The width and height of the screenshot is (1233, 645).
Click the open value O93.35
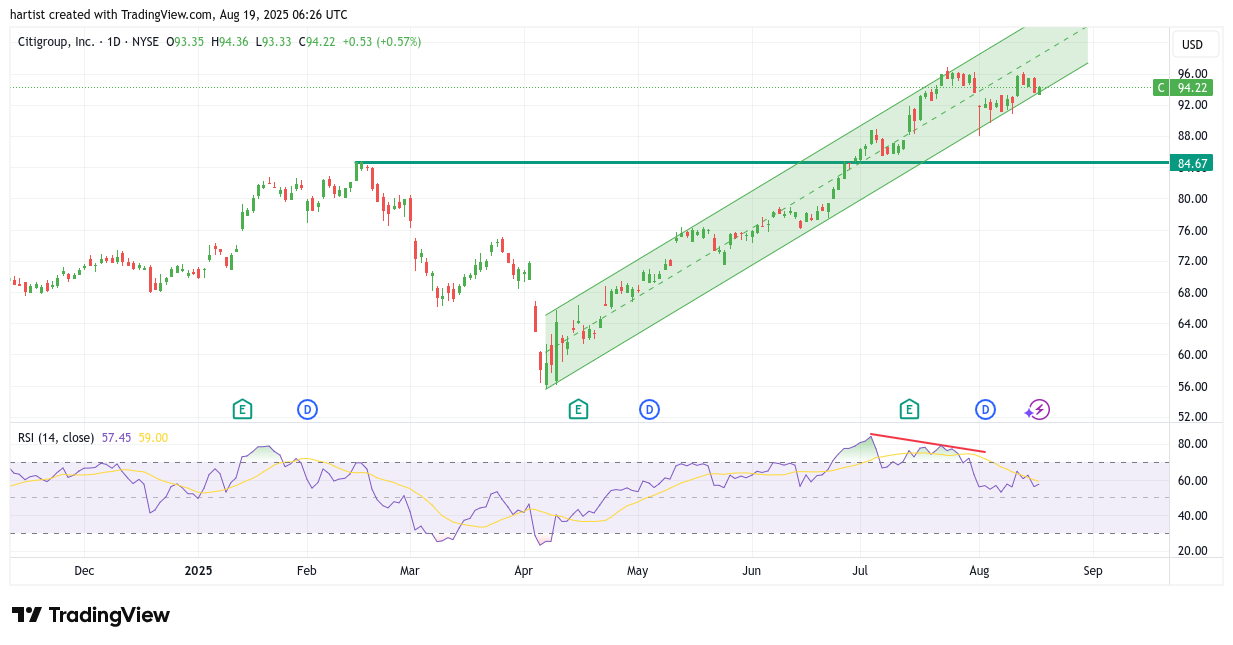pos(185,42)
